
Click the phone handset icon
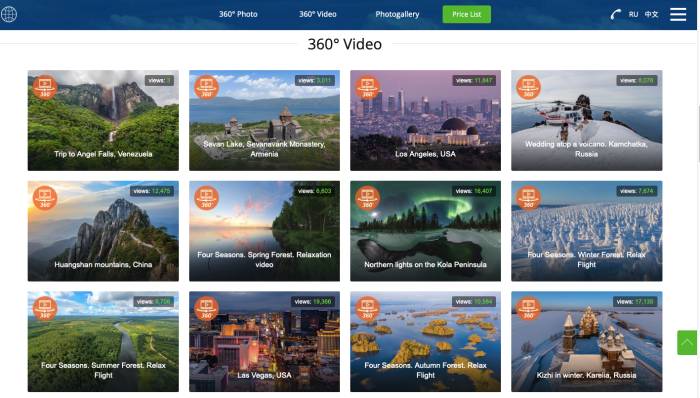[x=616, y=14]
